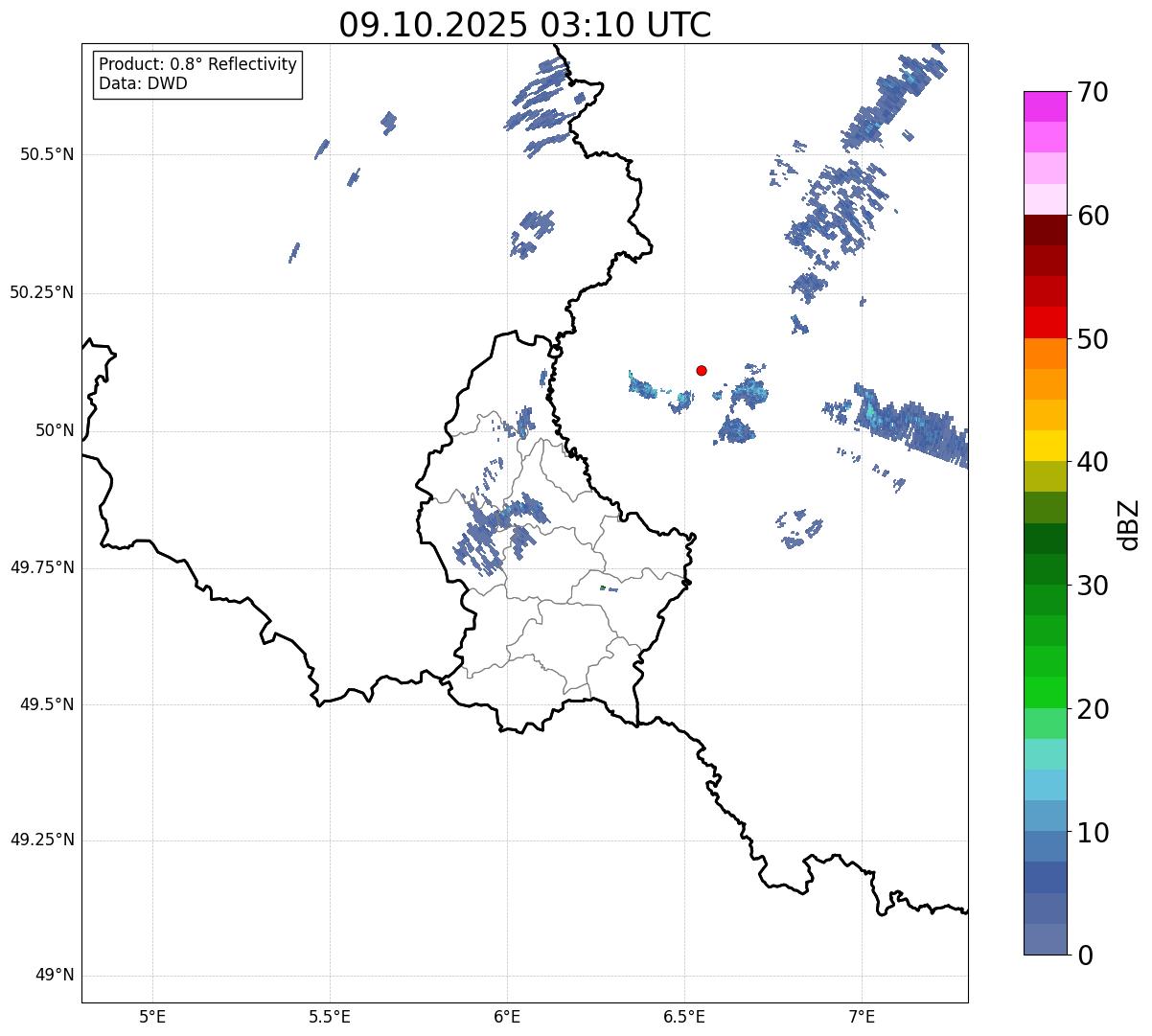The height and width of the screenshot is (1036, 1152).
Task: Click the colorbar tick label 70
Action: [1093, 92]
